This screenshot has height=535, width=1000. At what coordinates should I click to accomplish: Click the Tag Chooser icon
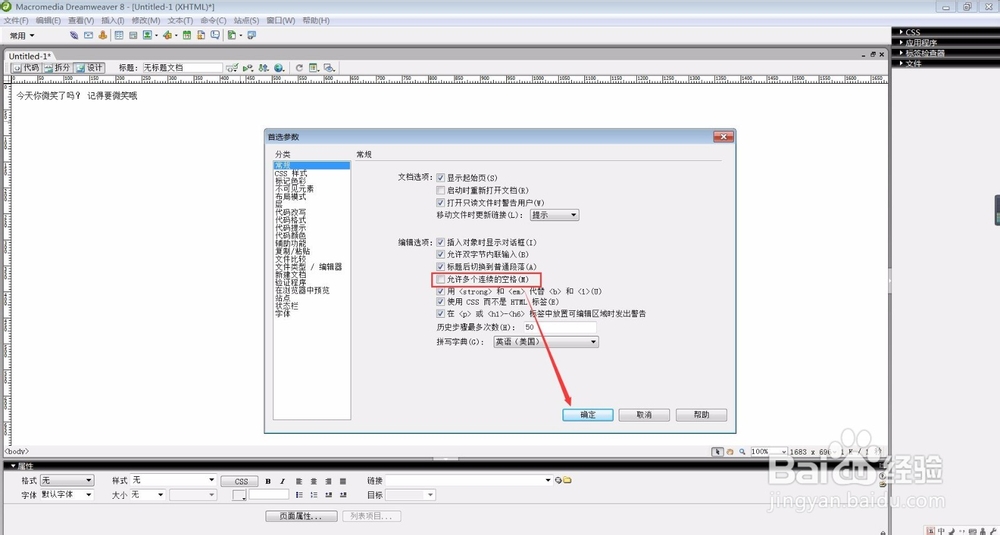[x=252, y=35]
